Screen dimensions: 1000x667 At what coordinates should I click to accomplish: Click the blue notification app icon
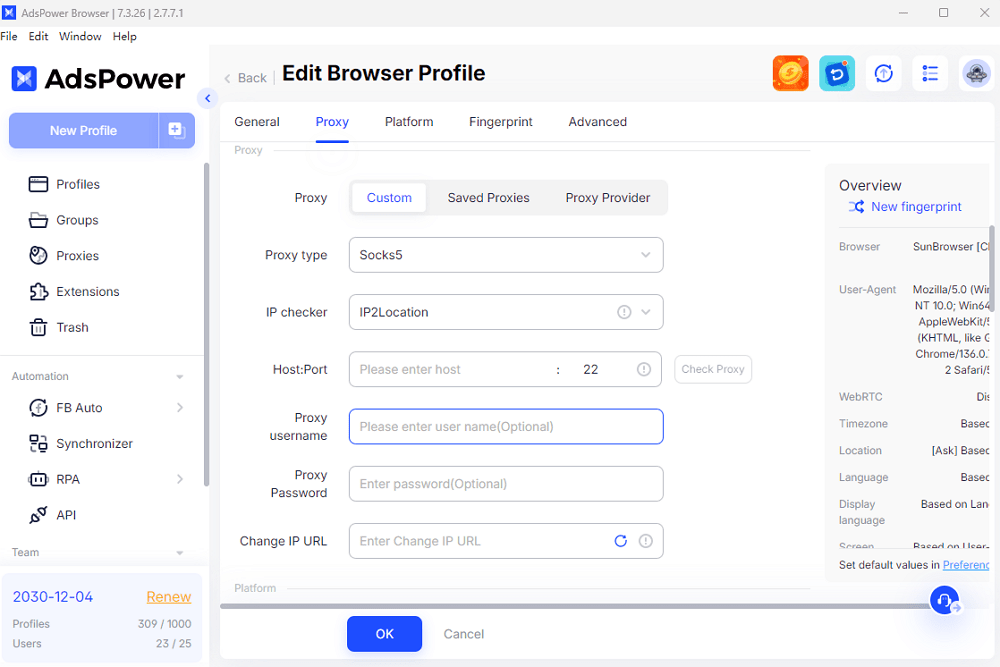tap(837, 73)
